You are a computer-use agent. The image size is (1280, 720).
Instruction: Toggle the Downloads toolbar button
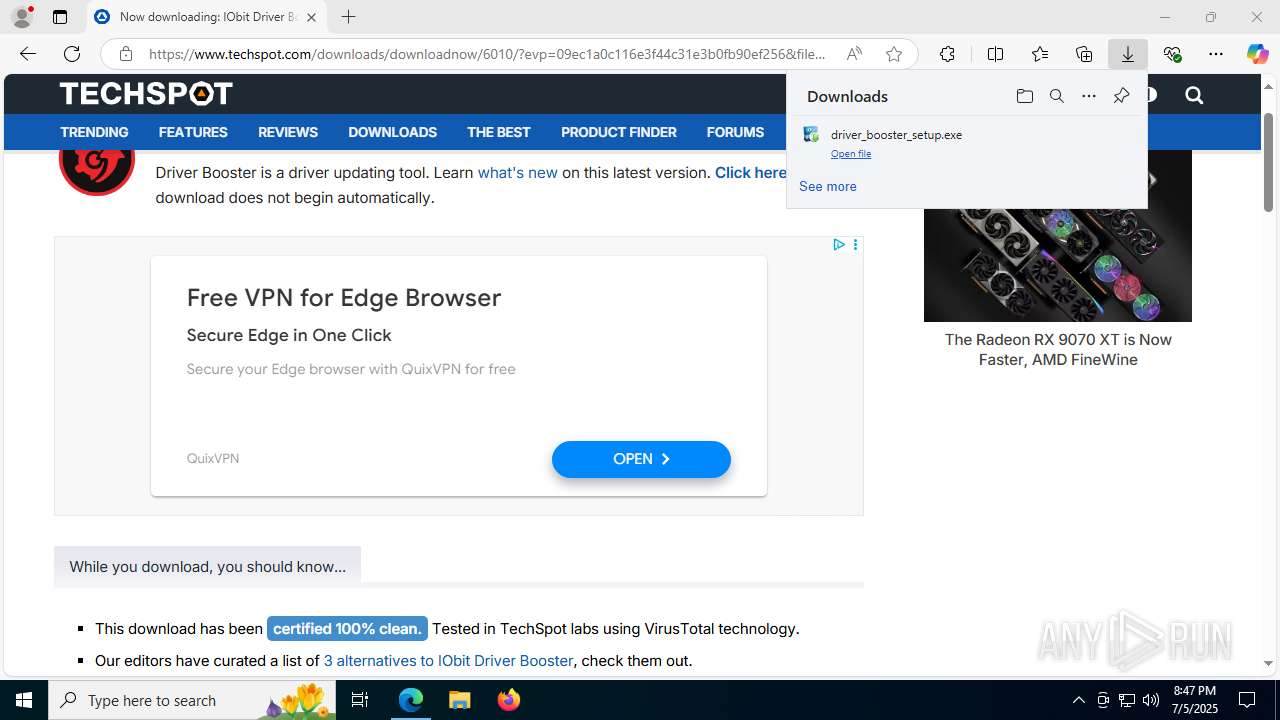click(x=1128, y=54)
